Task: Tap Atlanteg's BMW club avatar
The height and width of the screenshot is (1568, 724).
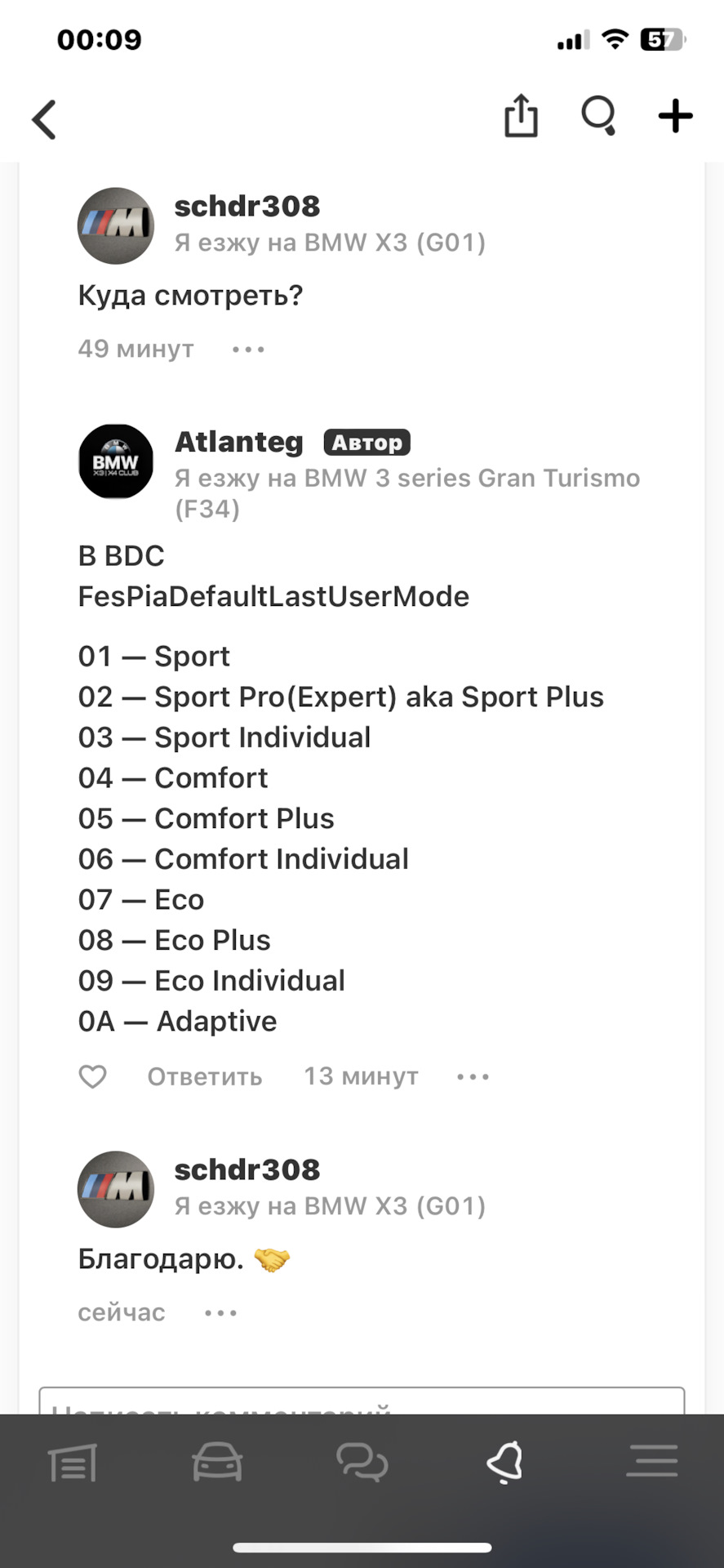Action: (x=116, y=461)
